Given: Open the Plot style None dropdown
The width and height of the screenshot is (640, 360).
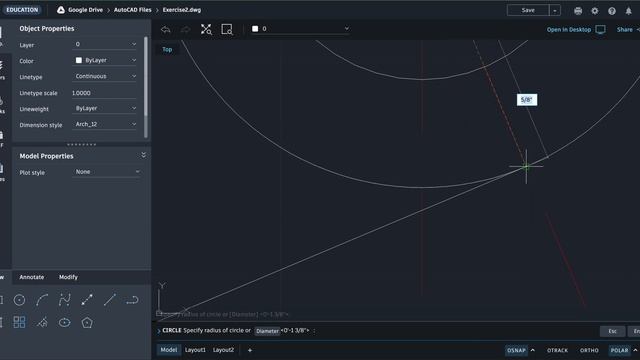Looking at the screenshot, I should (107, 172).
